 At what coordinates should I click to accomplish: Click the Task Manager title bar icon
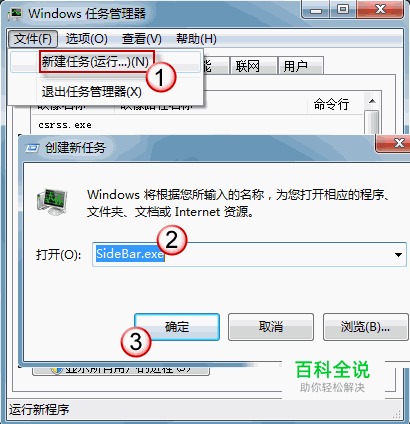click(15, 14)
